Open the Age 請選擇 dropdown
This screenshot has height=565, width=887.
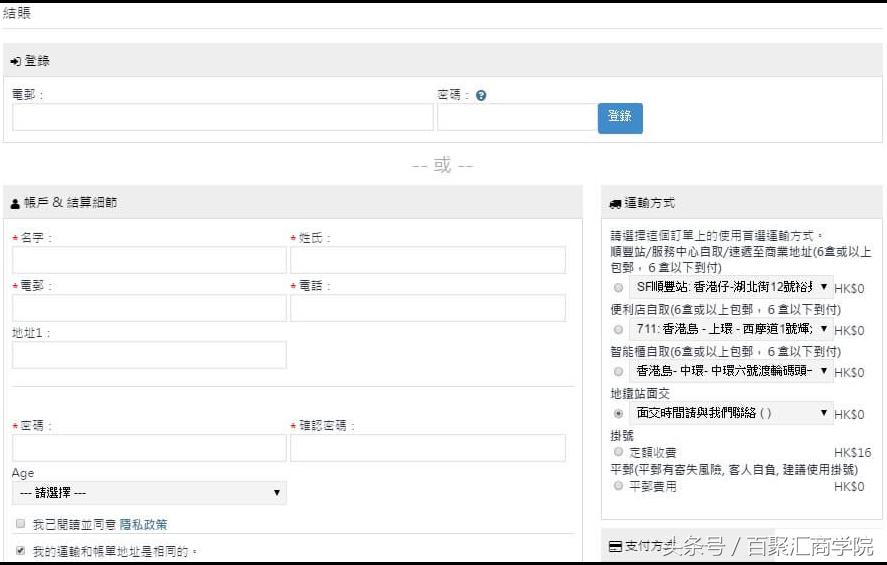149,493
